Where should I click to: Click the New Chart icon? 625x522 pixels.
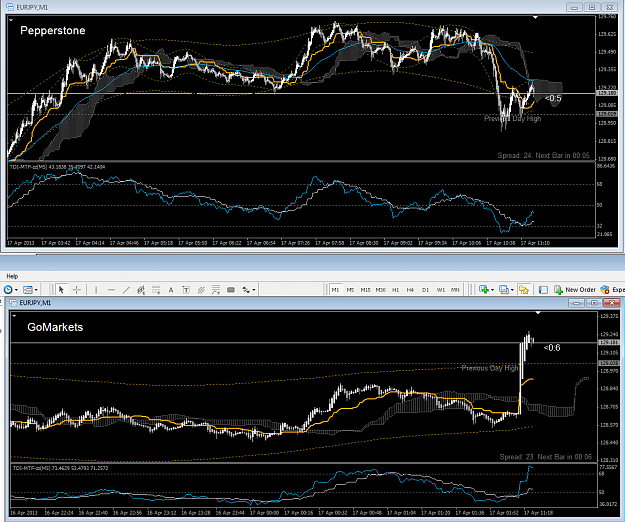click(x=484, y=290)
